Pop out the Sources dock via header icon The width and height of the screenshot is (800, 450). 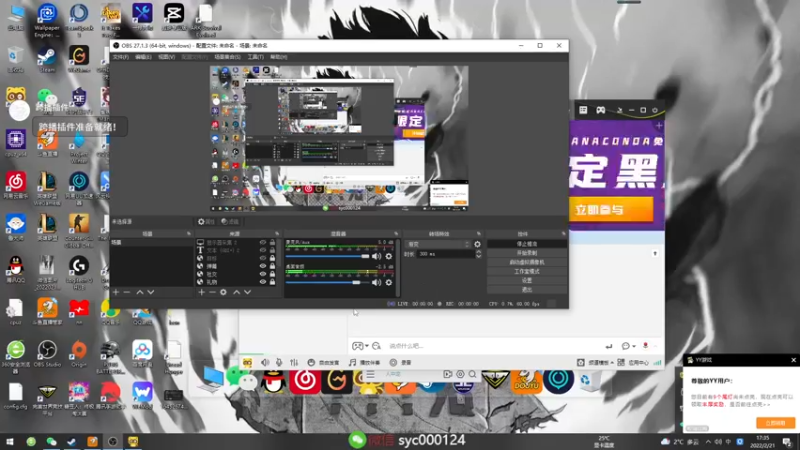click(x=277, y=234)
